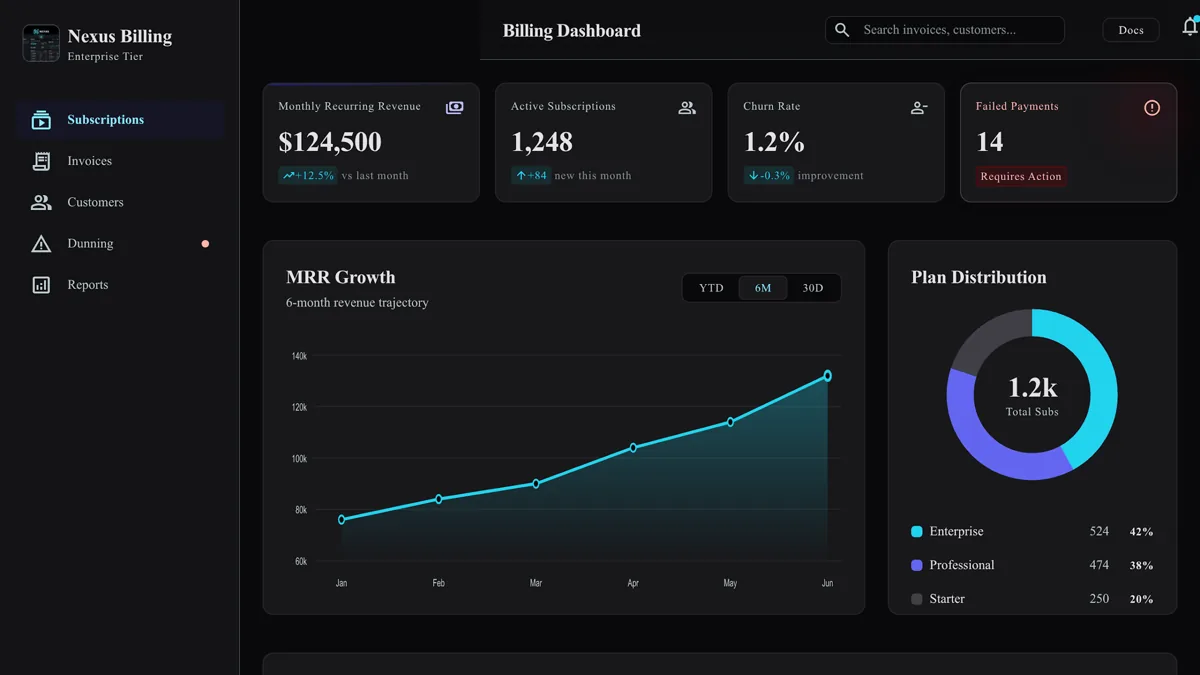The height and width of the screenshot is (675, 1200).
Task: Click the Enterprise cyan legend swatch
Action: coord(917,532)
